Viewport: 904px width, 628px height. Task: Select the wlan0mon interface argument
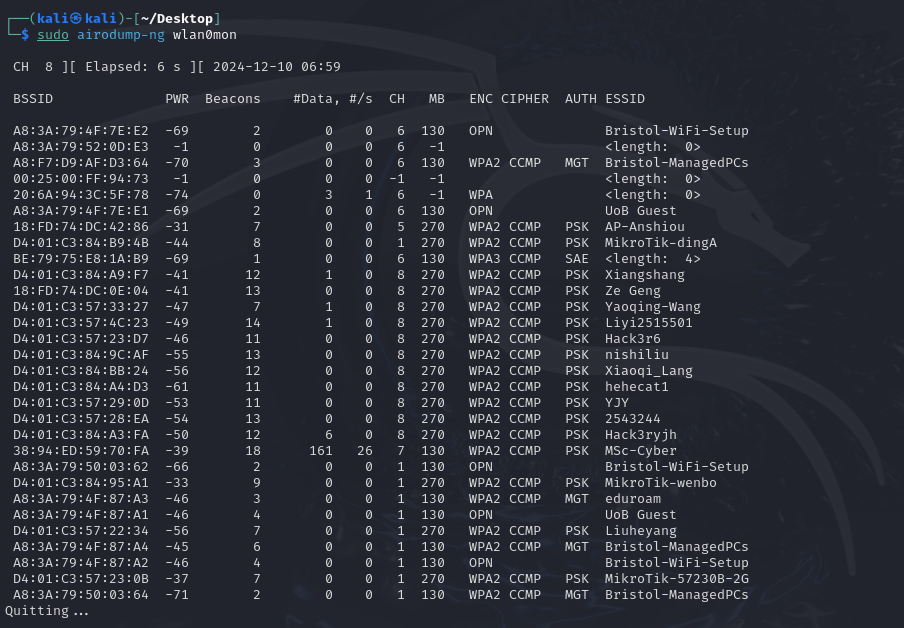coord(205,35)
